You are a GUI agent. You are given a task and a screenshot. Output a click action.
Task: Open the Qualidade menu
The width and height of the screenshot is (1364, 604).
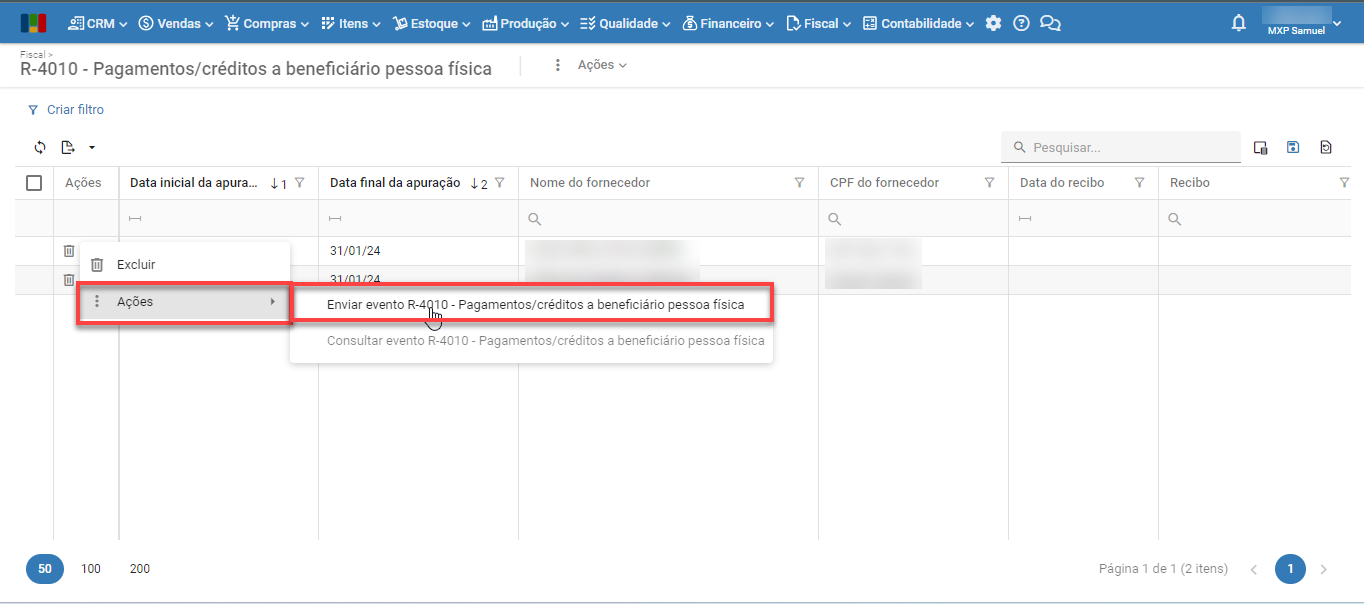tap(625, 23)
